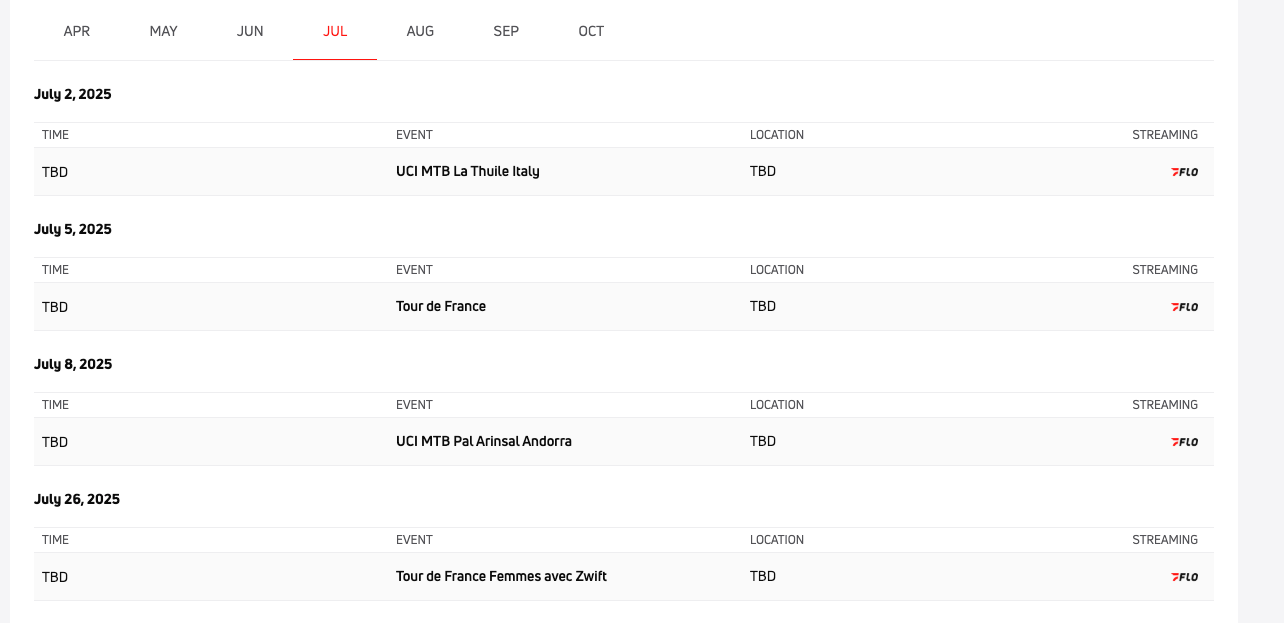Image resolution: width=1284 pixels, height=623 pixels.
Task: Click TIME header under July 2, 2025
Action: [55, 135]
